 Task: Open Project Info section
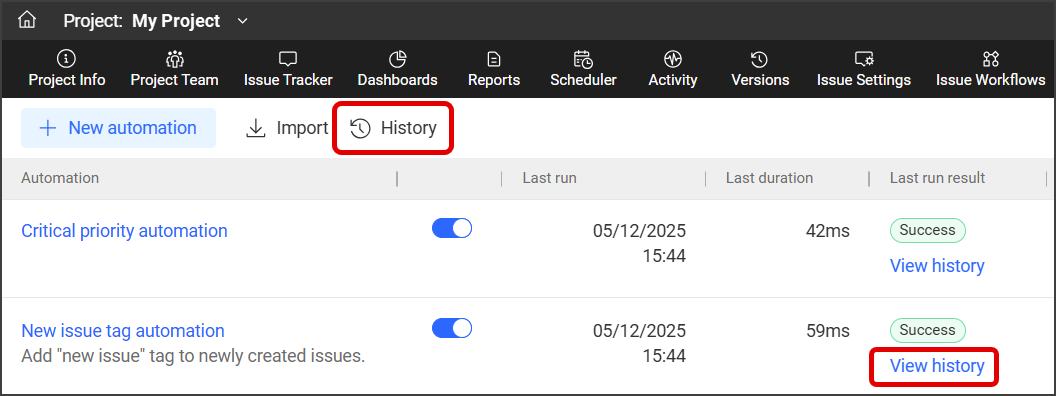[x=67, y=69]
